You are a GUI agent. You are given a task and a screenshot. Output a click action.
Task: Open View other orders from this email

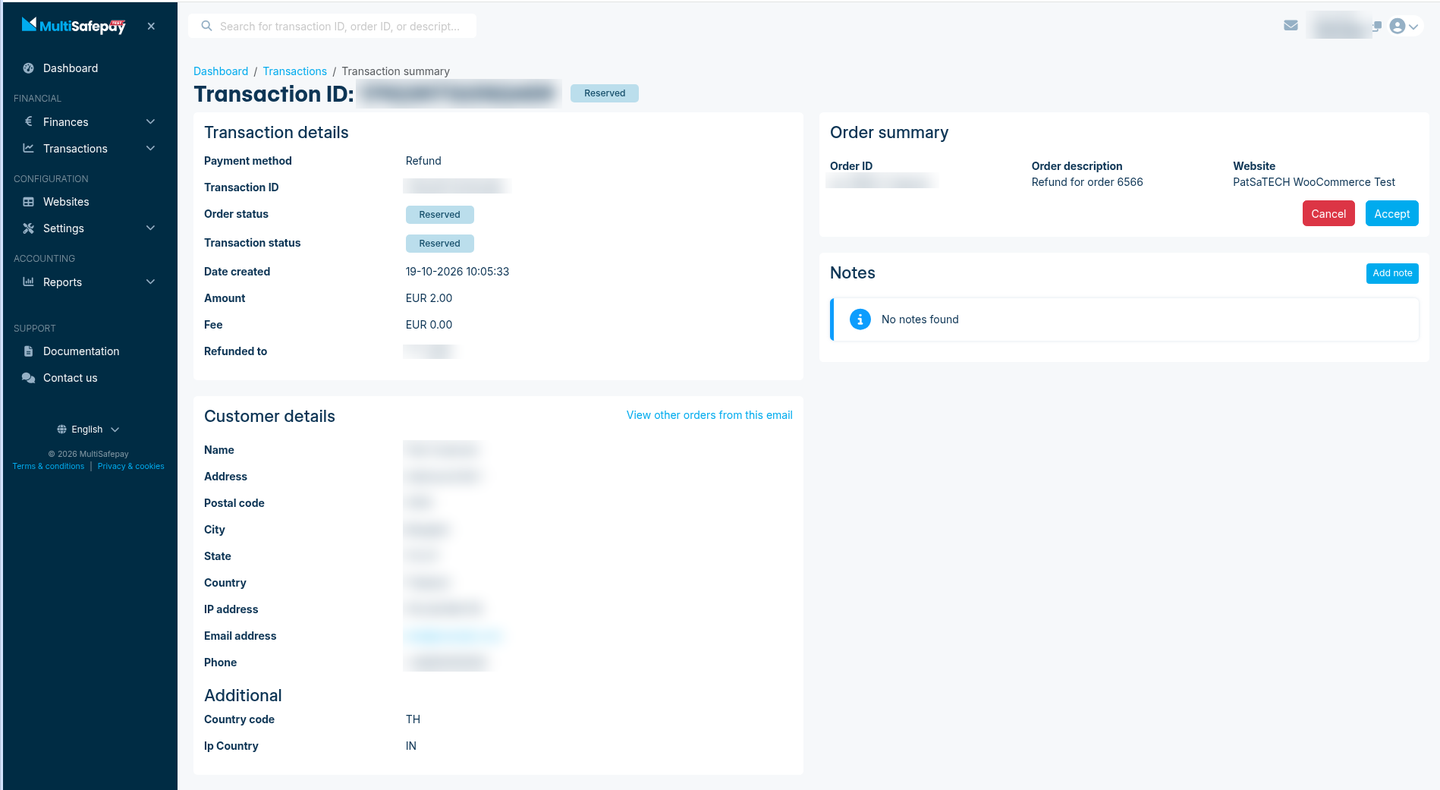[x=709, y=415]
